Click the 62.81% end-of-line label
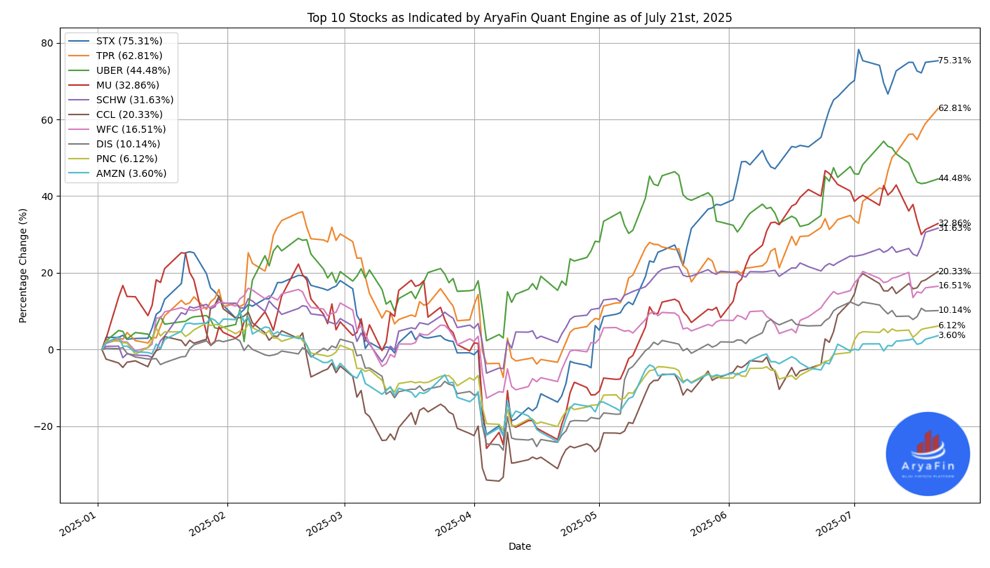 (954, 108)
